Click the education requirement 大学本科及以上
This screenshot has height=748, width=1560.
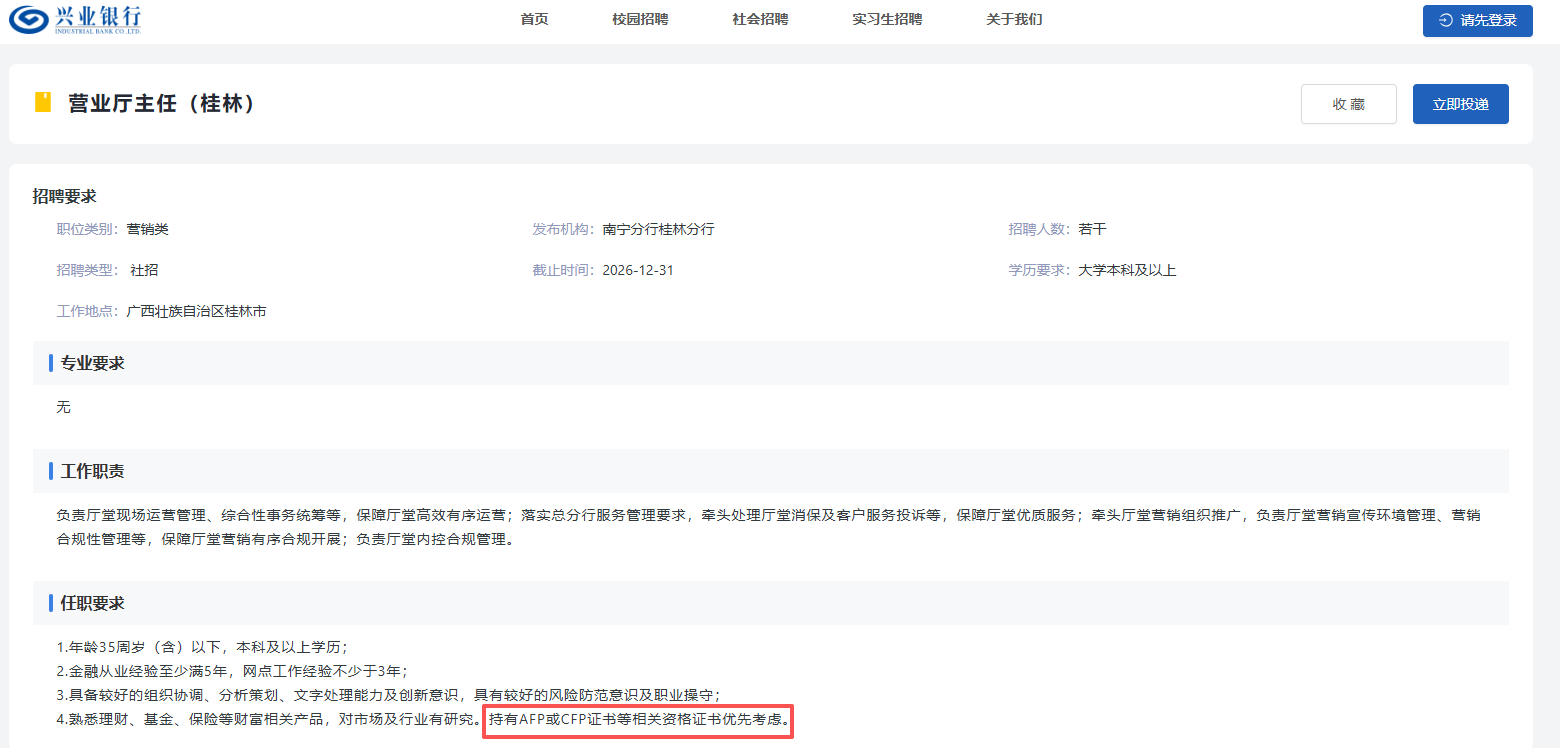[x=1127, y=270]
